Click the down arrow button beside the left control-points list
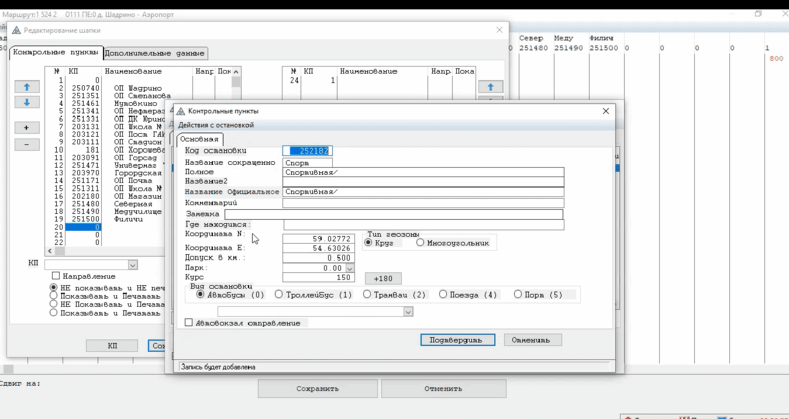789x419 pixels. click(x=27, y=102)
